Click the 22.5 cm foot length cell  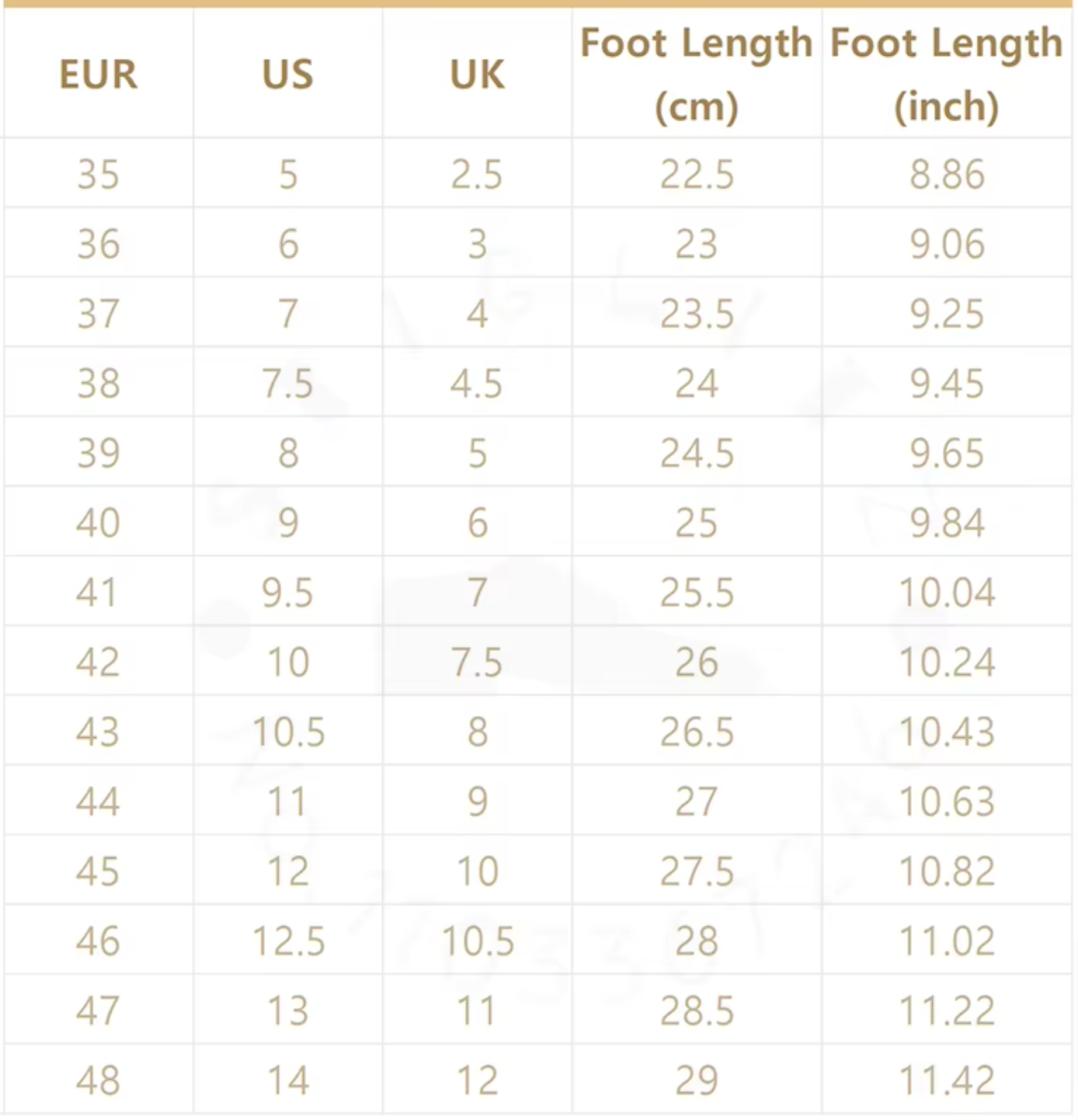(697, 174)
